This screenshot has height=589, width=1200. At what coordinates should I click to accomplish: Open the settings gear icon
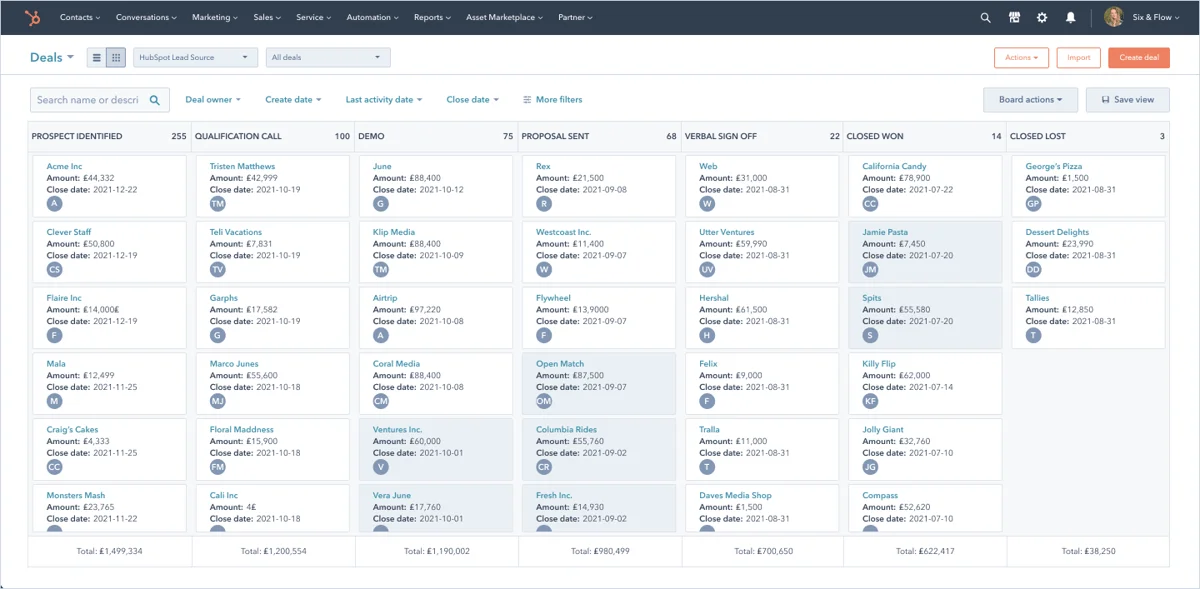tap(1042, 17)
